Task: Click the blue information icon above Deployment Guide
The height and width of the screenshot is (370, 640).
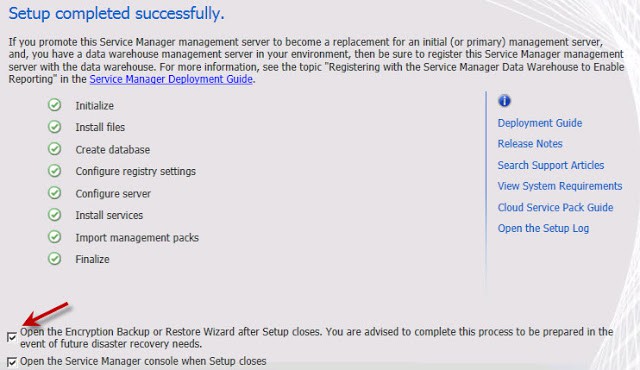Action: pyautogui.click(x=504, y=100)
